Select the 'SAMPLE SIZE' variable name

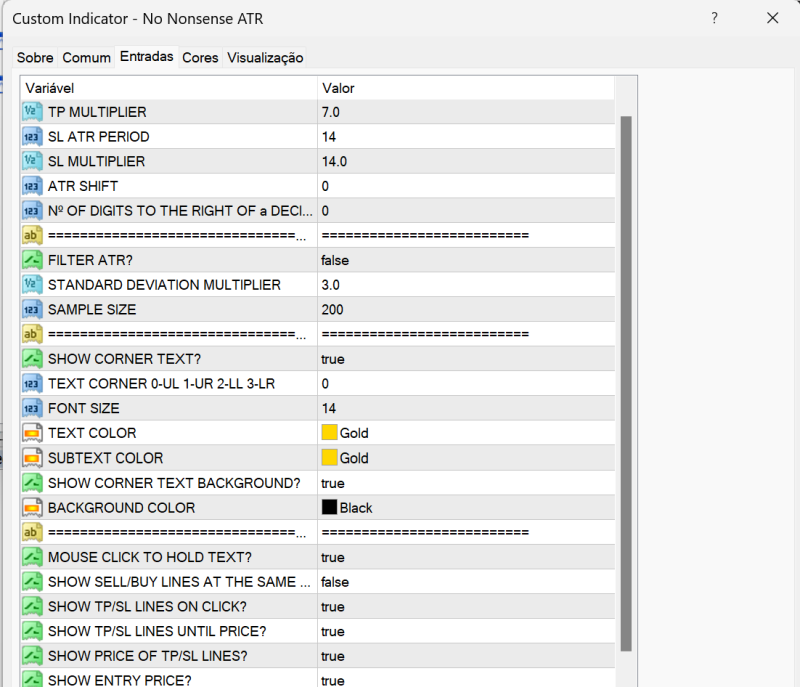point(92,310)
